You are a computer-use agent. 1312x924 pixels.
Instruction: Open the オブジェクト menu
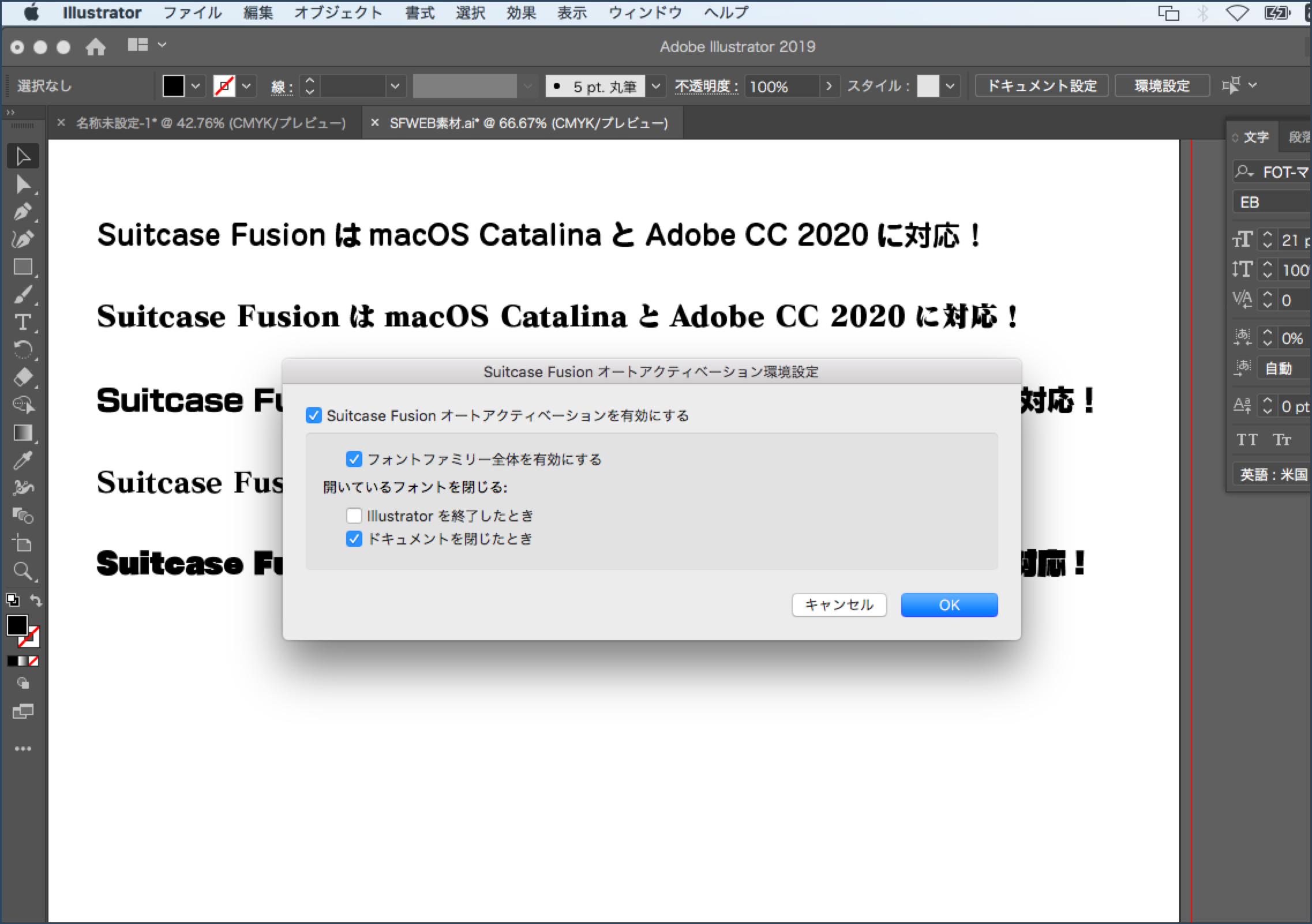tap(338, 13)
